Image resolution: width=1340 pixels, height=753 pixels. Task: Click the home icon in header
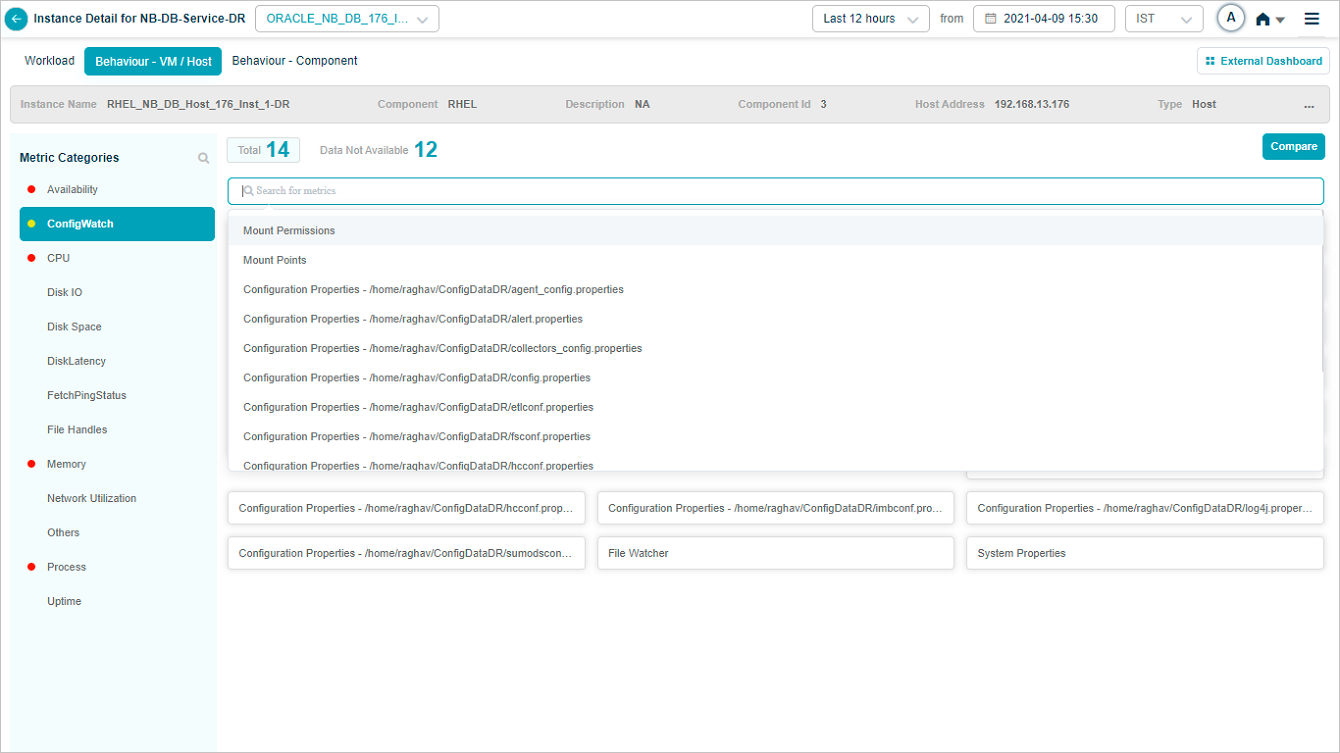click(x=1263, y=19)
